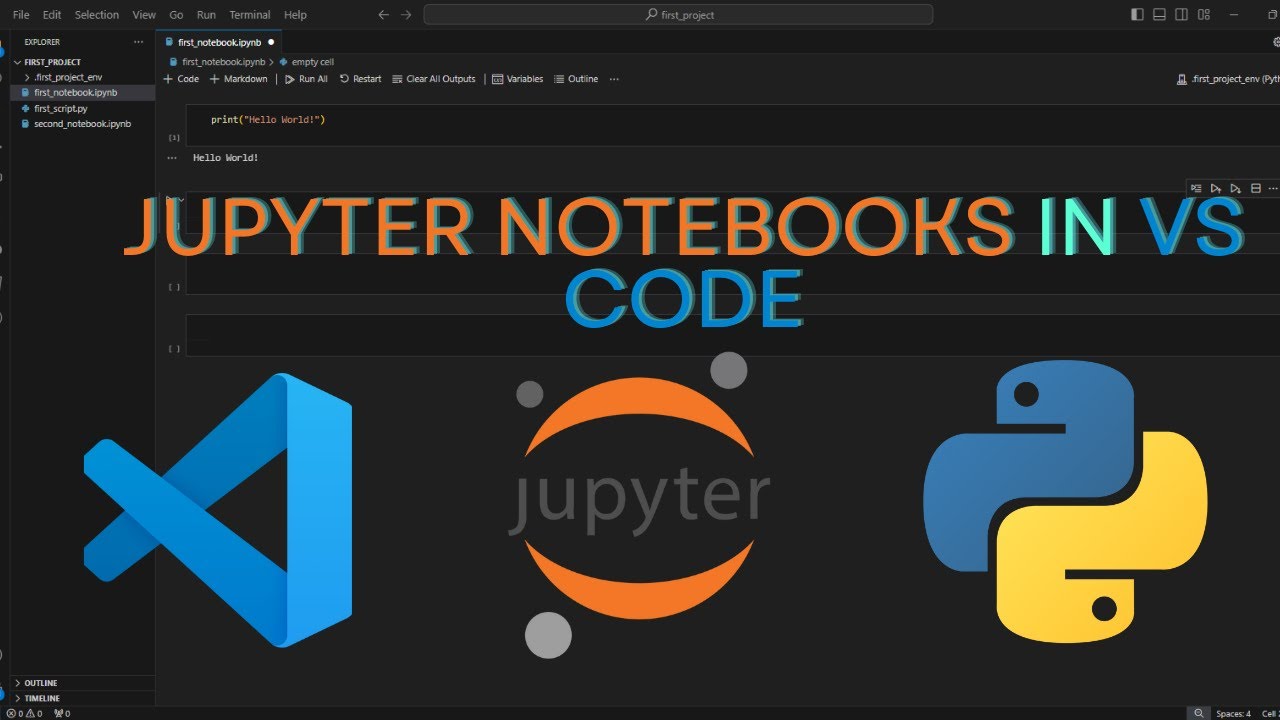Toggle the bottom panel layout icon

[1159, 15]
